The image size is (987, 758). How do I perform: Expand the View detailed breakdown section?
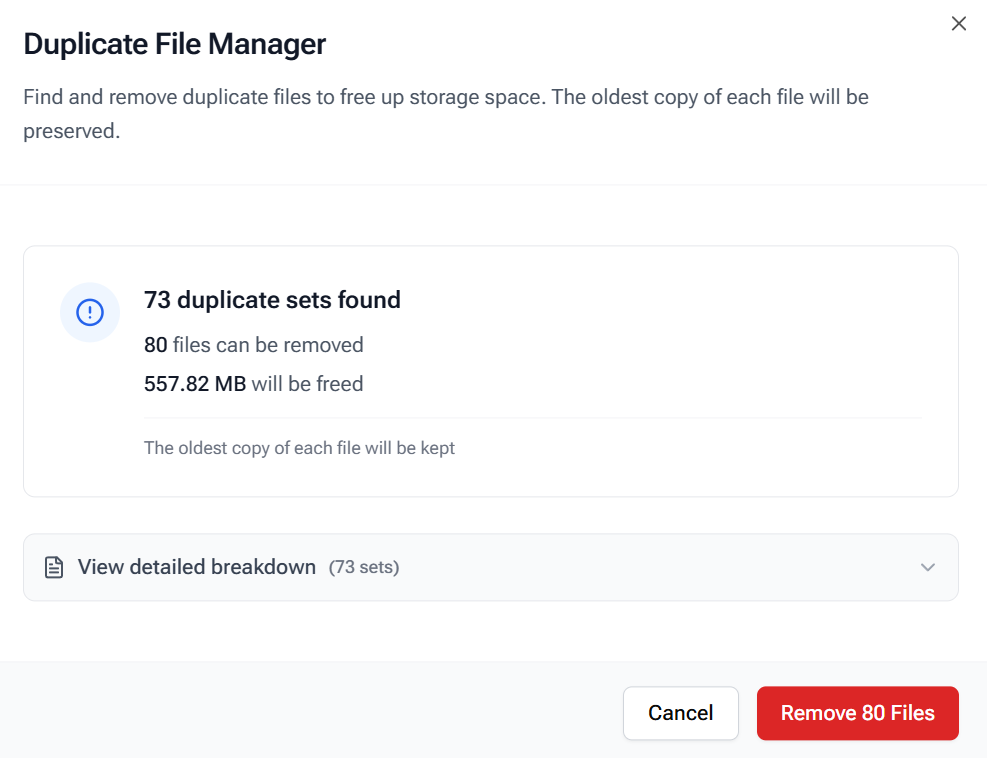(490, 566)
